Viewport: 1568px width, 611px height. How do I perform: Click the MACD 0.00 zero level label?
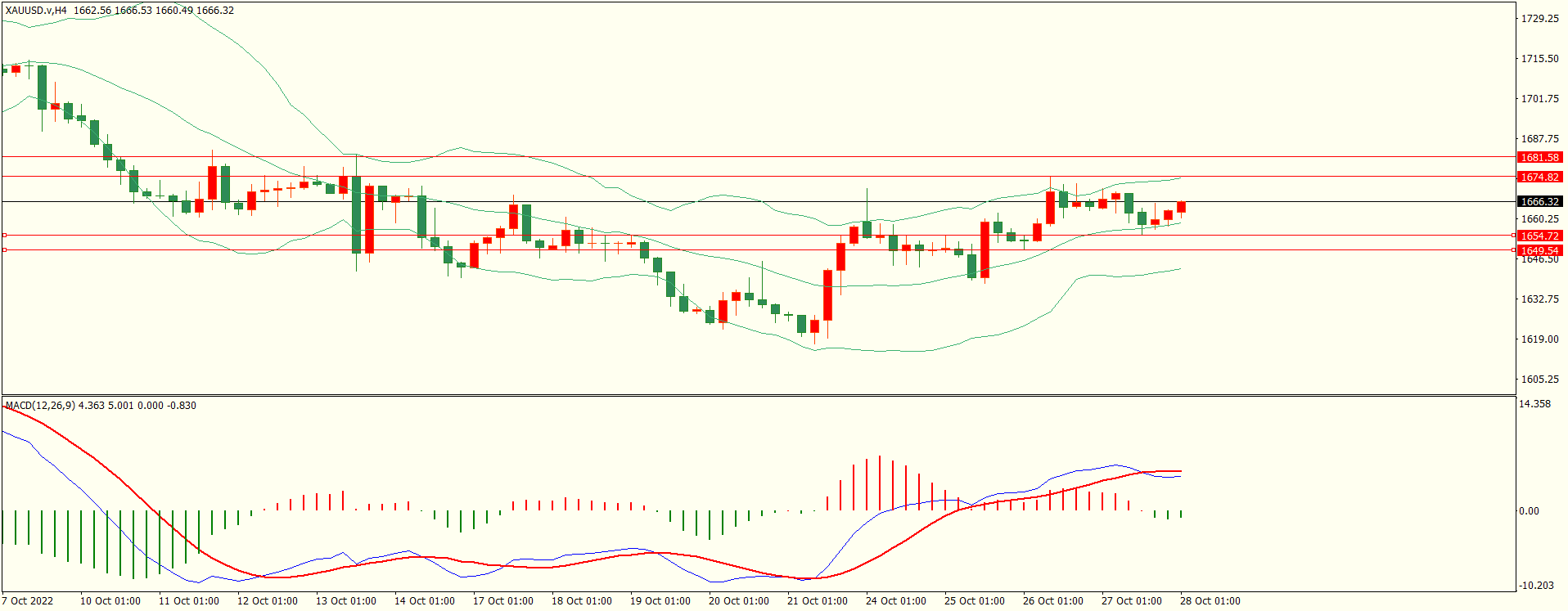(1529, 511)
